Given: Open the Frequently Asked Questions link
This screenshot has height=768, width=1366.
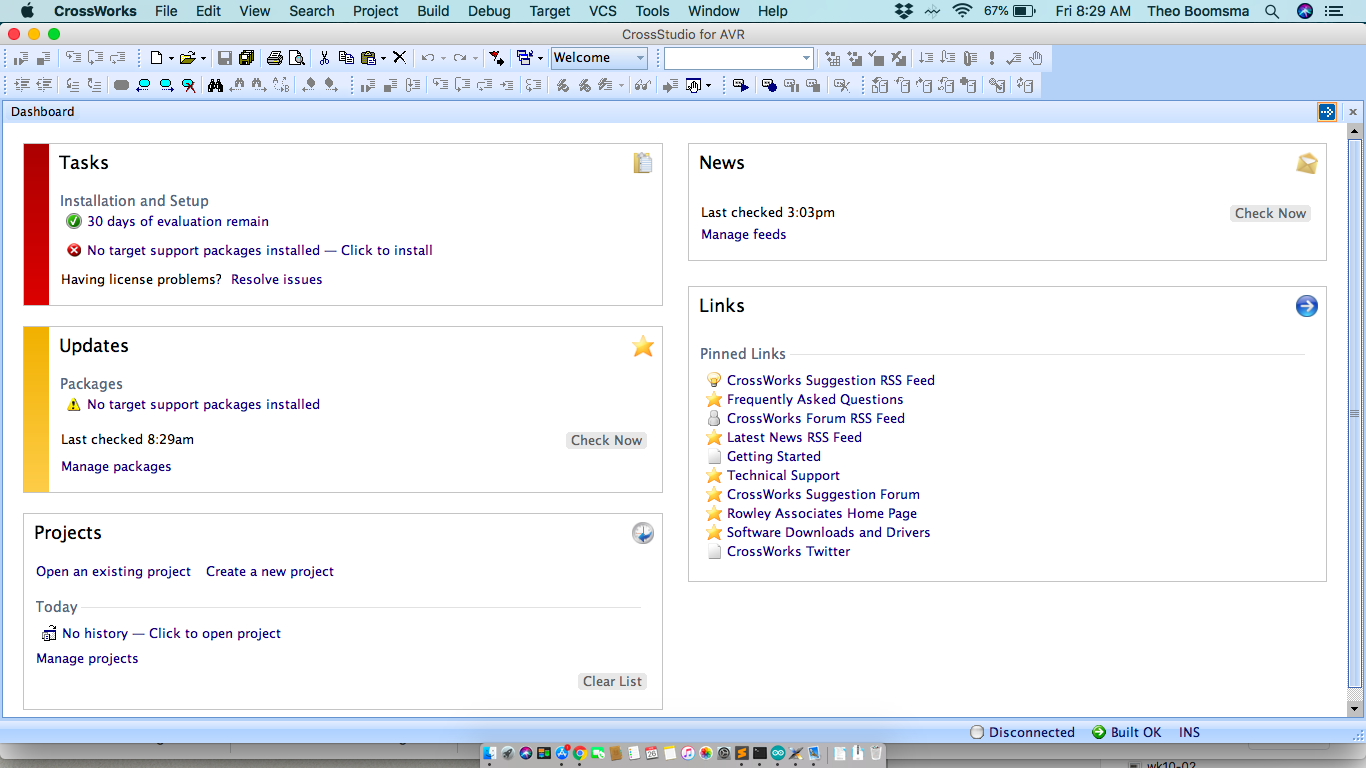Looking at the screenshot, I should pos(815,399).
